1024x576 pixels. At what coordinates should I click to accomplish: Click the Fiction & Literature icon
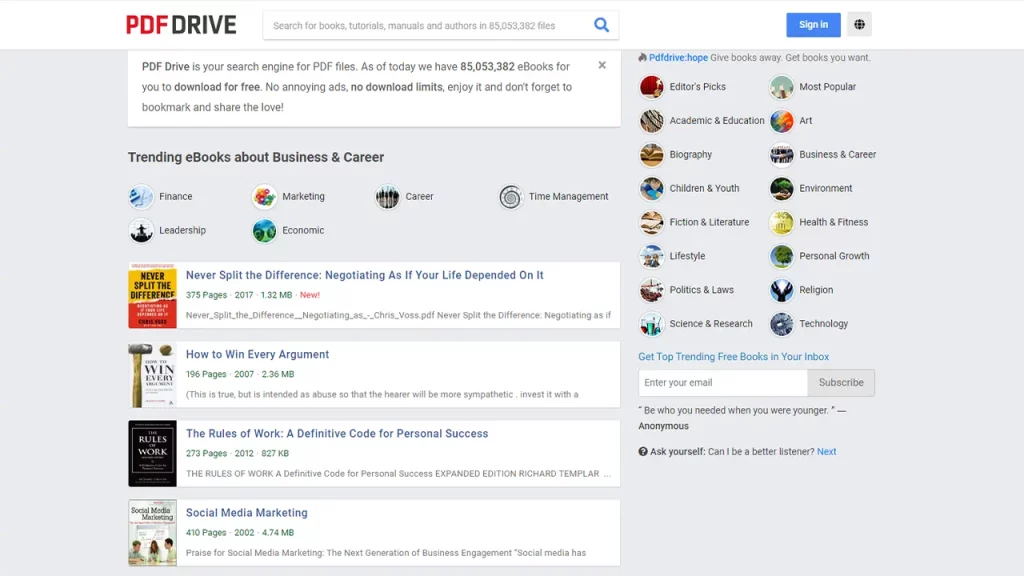(652, 223)
